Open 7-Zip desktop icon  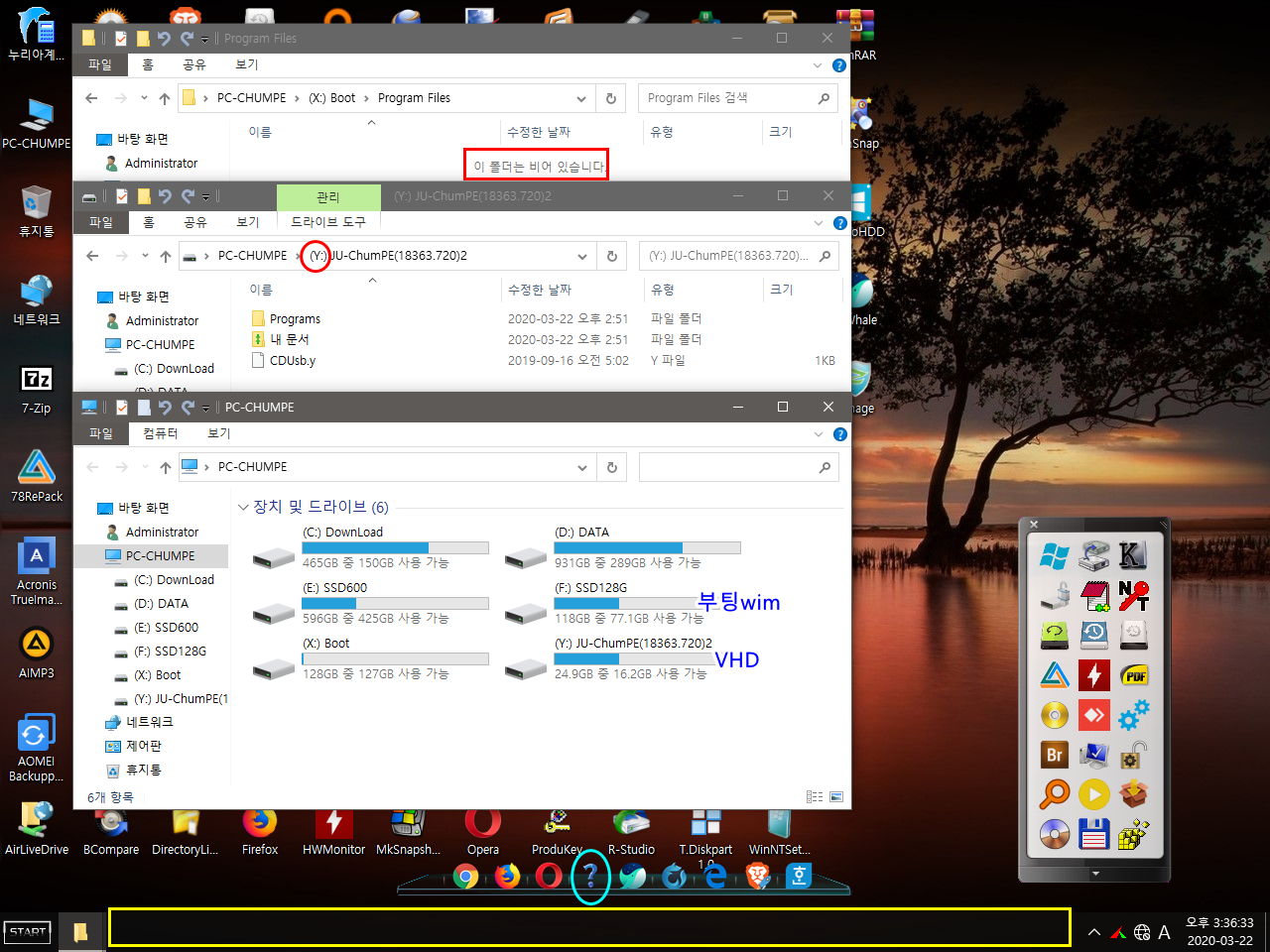point(37,389)
